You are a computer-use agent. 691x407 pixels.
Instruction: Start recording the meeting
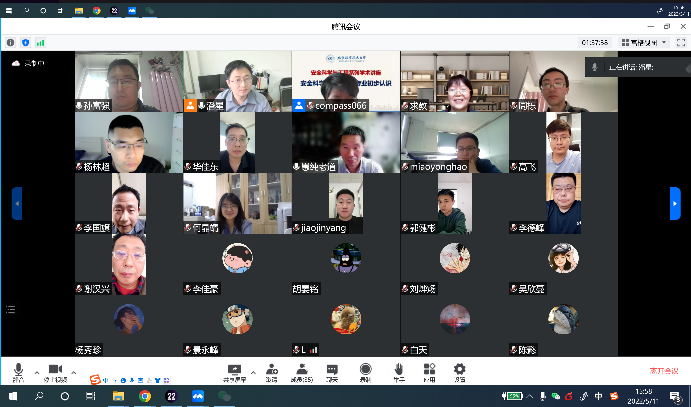click(x=365, y=370)
